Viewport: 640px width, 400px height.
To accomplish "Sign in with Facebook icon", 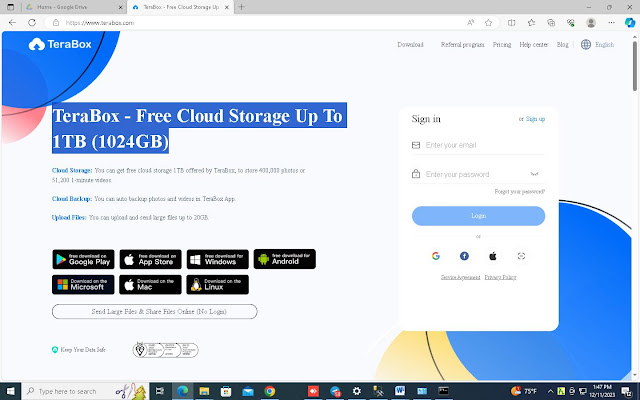I will [x=464, y=256].
